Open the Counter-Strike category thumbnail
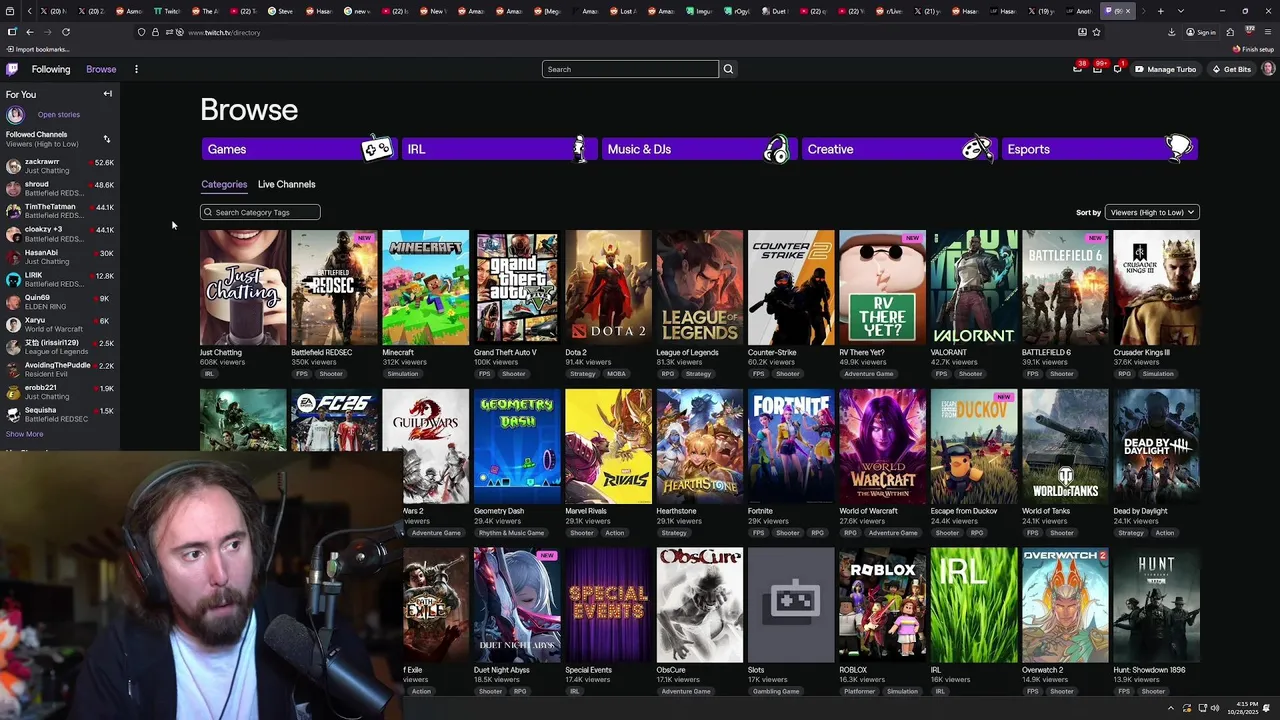Viewport: 1280px width, 720px height. (791, 288)
